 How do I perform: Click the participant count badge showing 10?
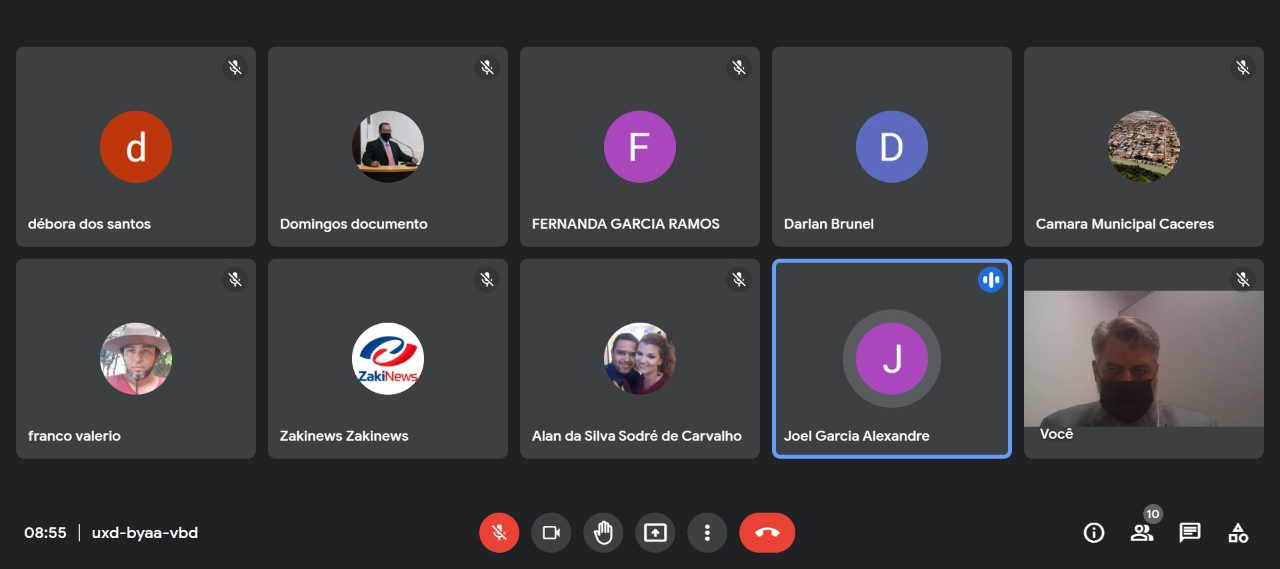(1153, 514)
